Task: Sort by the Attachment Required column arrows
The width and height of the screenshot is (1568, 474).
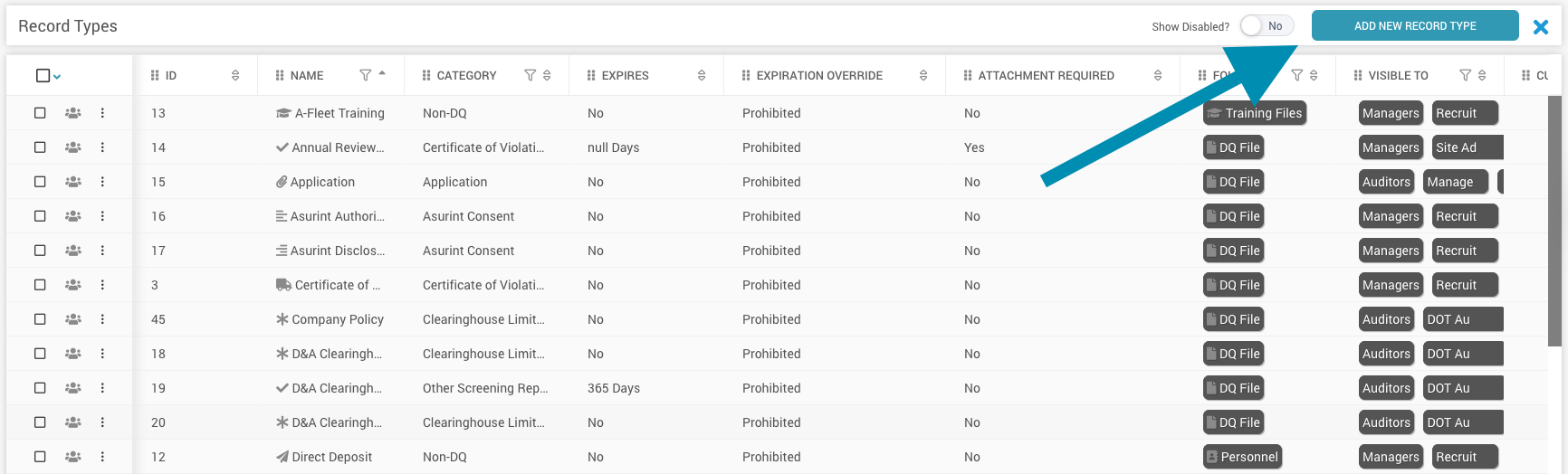Action: coord(1158,75)
